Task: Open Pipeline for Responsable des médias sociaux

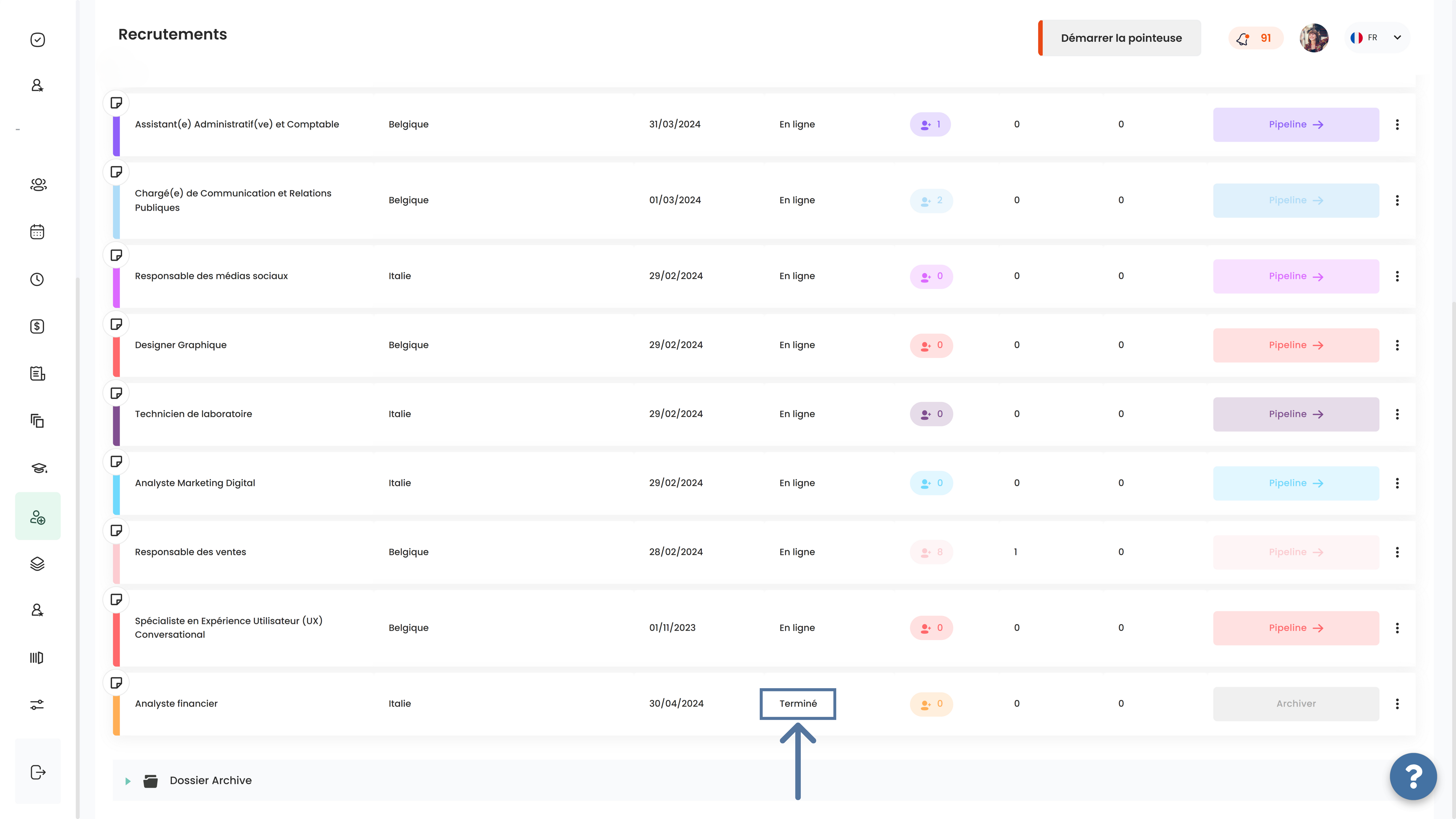Action: coord(1296,276)
